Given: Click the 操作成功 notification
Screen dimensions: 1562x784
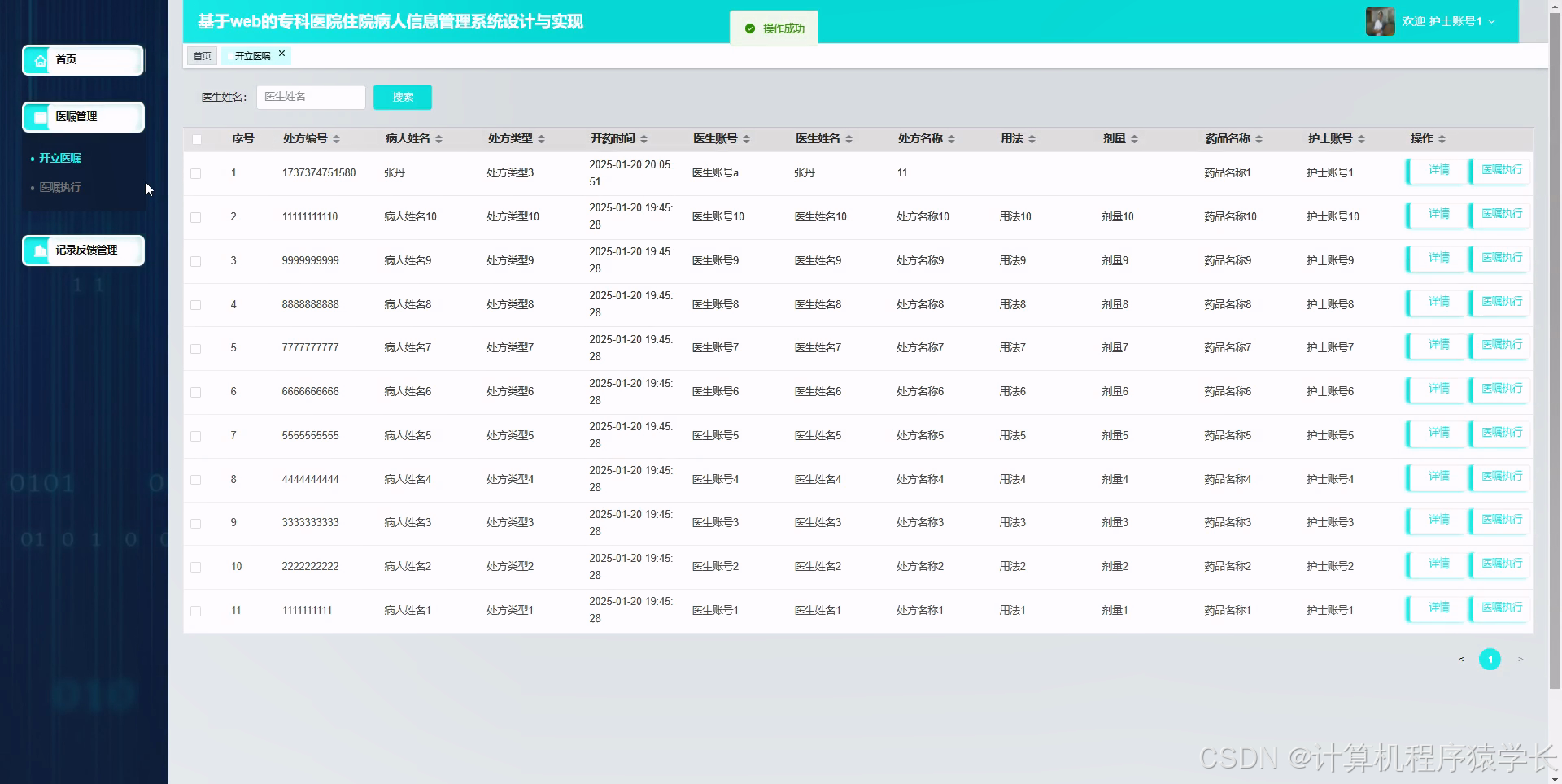Looking at the screenshot, I should (x=774, y=28).
